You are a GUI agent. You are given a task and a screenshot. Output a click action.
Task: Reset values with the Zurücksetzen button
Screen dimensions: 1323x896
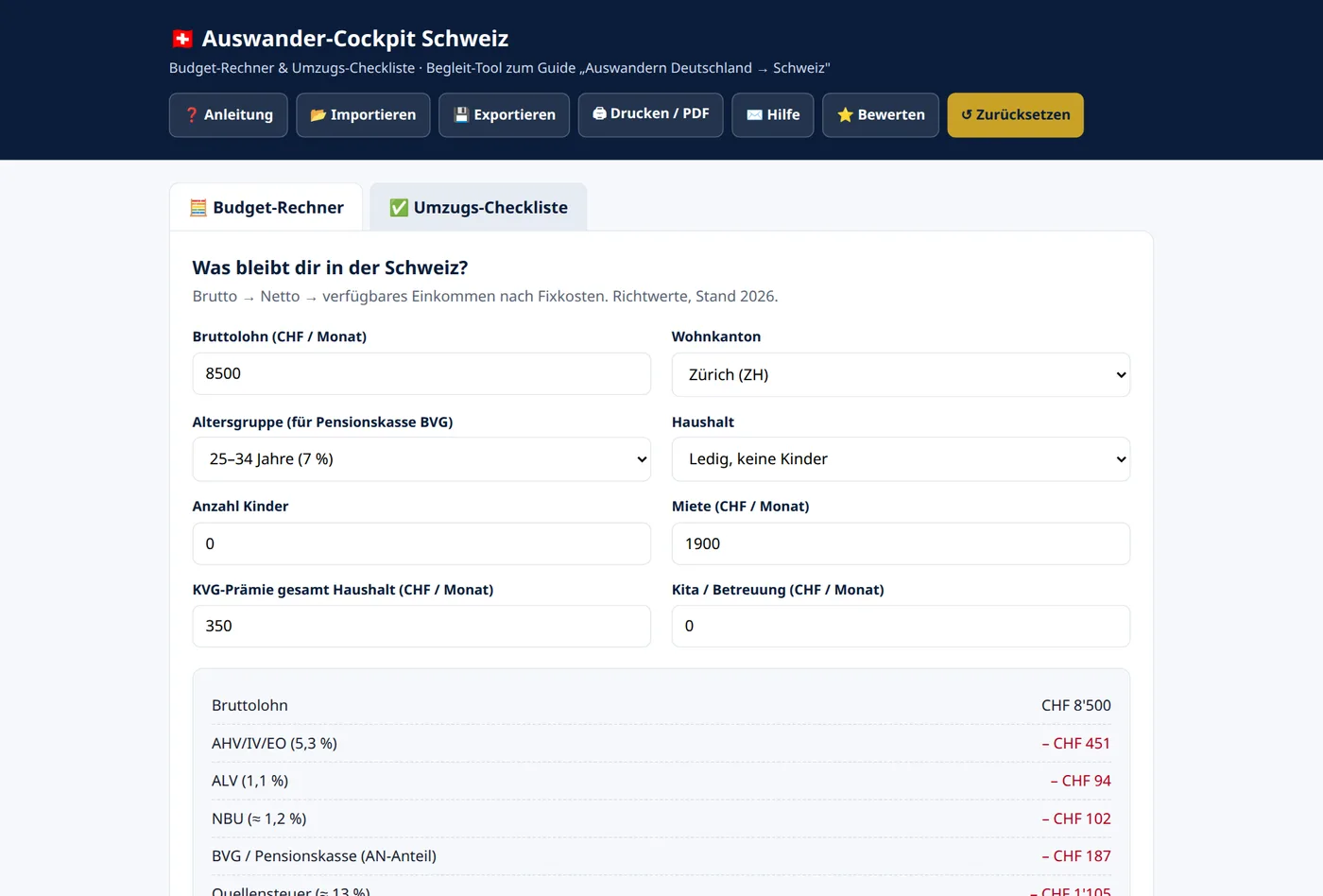coord(1016,115)
